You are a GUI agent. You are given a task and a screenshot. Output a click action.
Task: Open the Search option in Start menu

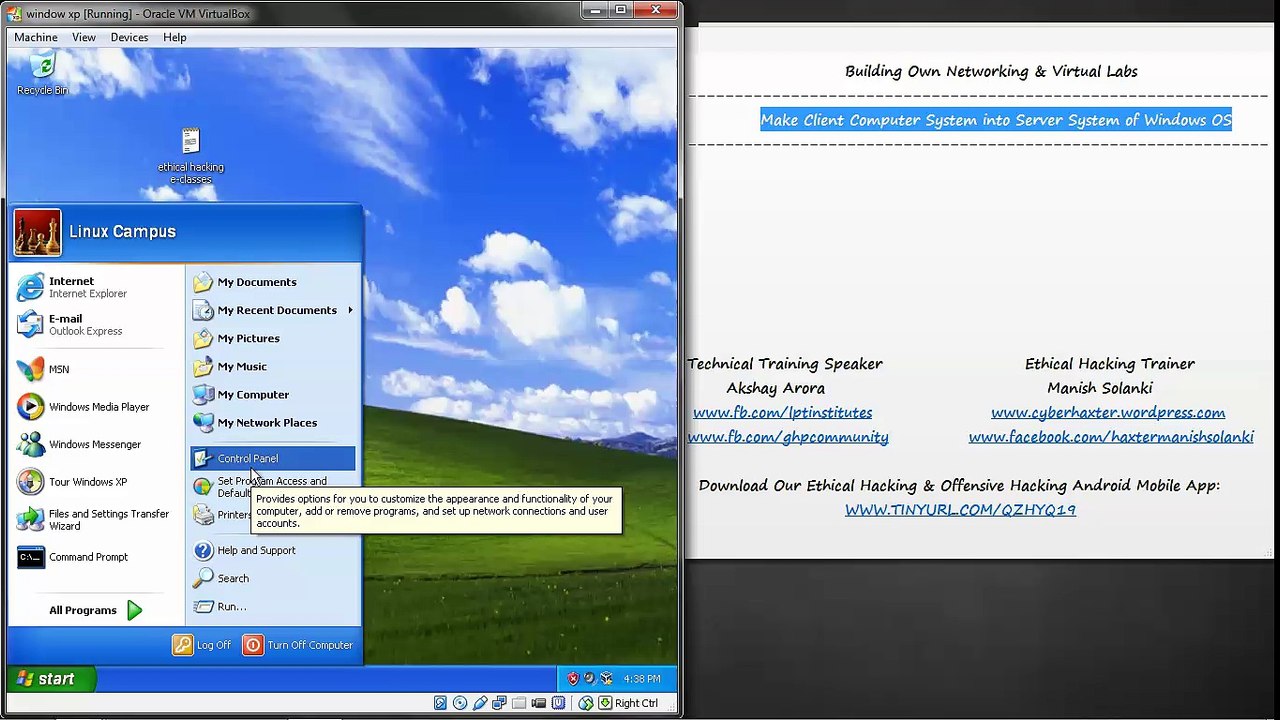click(272, 578)
